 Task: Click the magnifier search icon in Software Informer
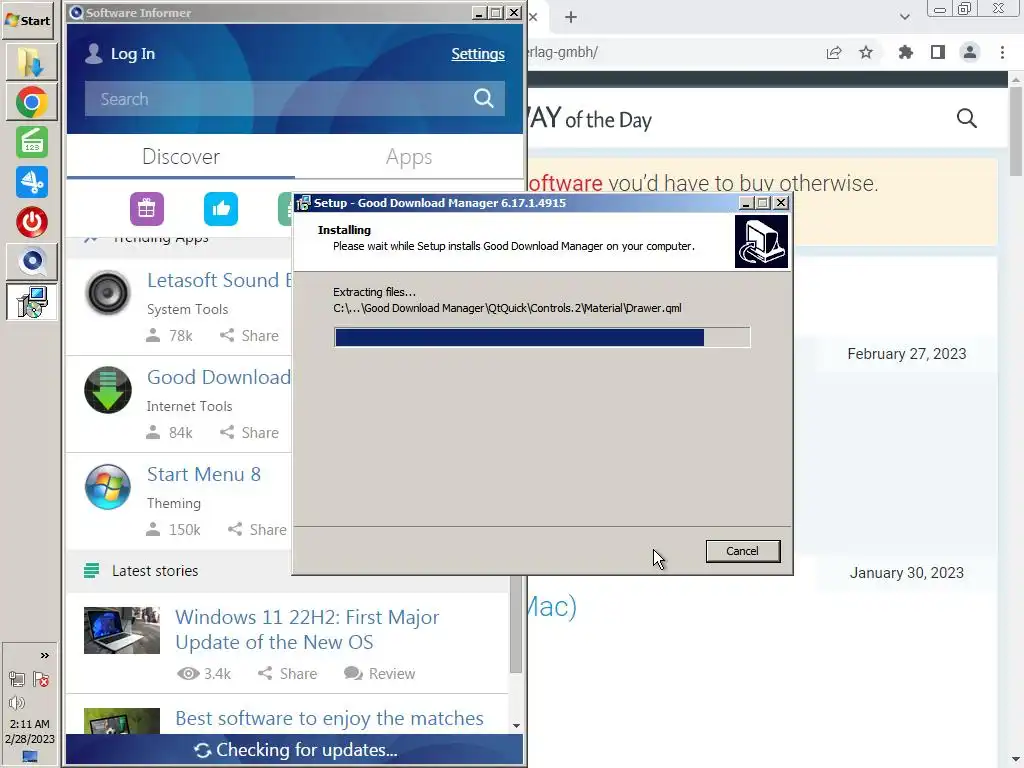[483, 99]
